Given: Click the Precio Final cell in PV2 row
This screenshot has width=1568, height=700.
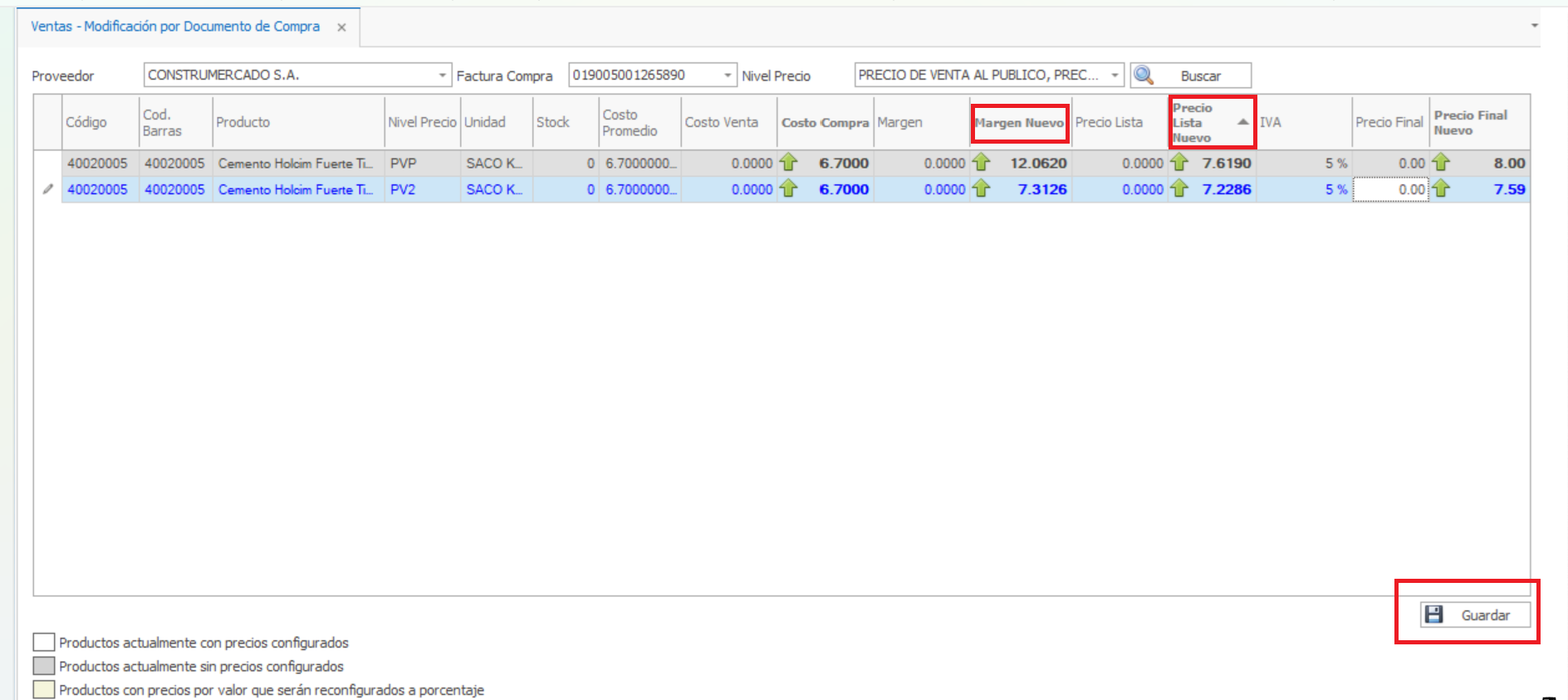Looking at the screenshot, I should 1390,189.
